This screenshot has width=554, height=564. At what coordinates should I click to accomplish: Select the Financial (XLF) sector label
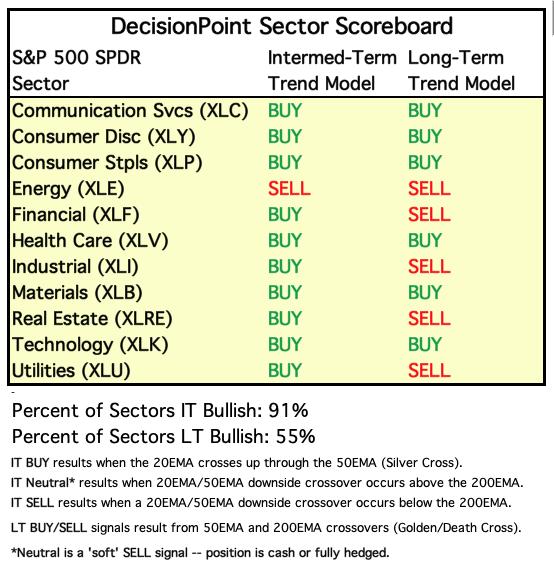76,215
